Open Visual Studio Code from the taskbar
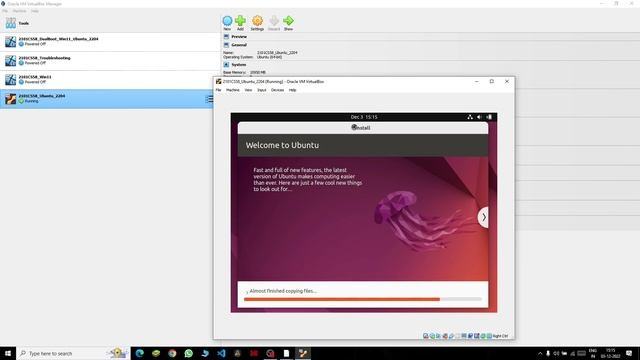640x360 pixels. click(x=221, y=353)
